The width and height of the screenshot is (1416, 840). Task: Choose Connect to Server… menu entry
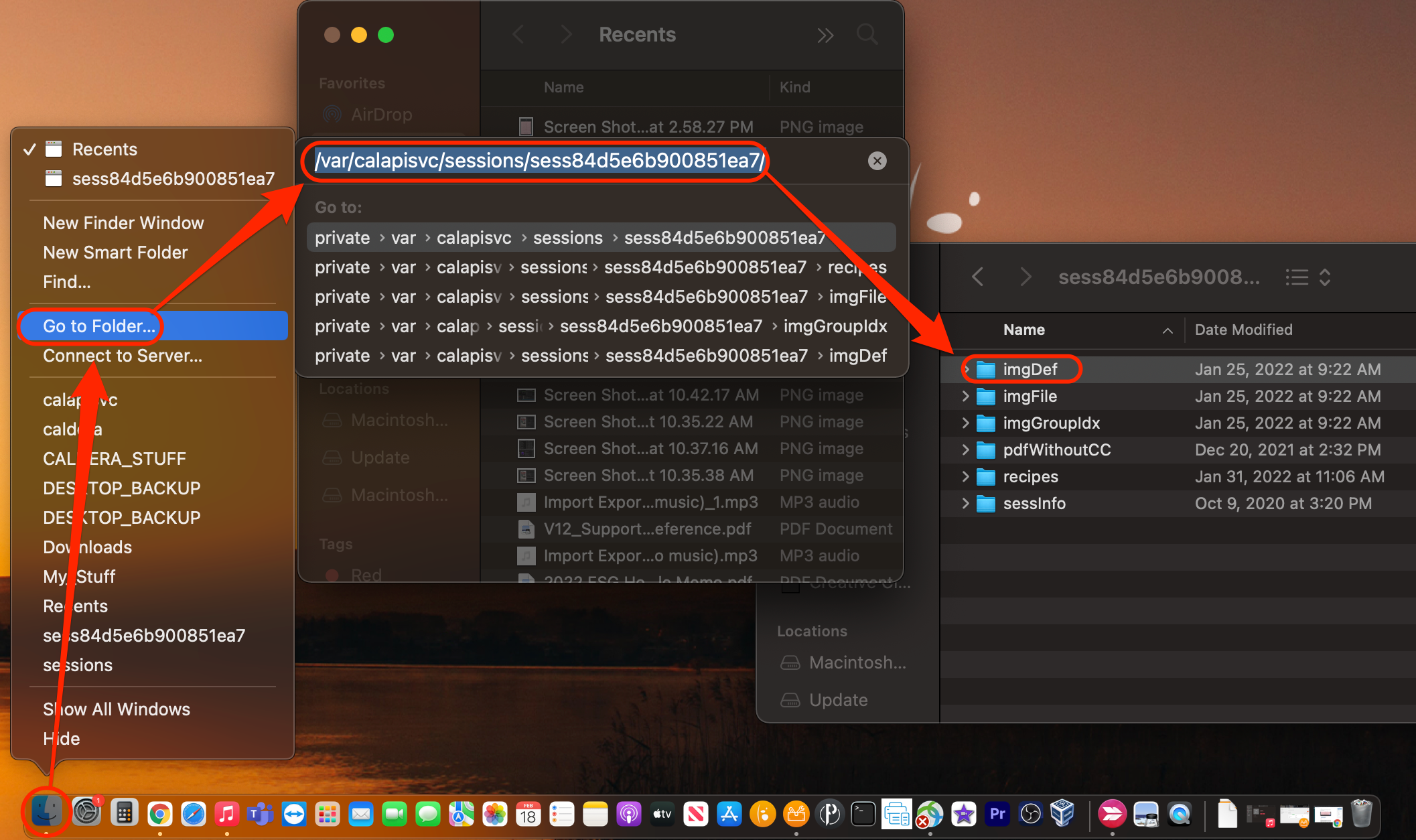click(123, 356)
